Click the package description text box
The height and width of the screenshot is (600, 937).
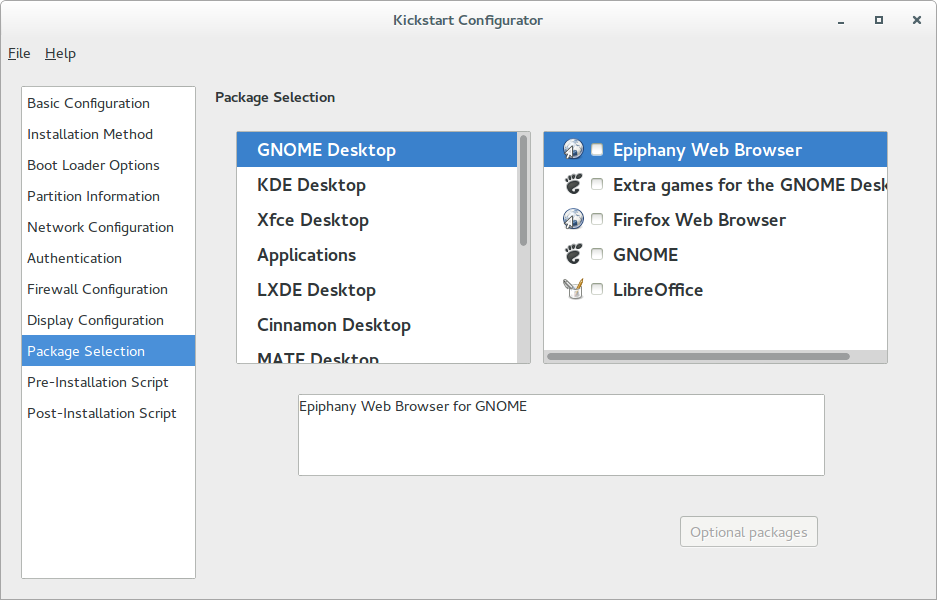click(x=560, y=434)
